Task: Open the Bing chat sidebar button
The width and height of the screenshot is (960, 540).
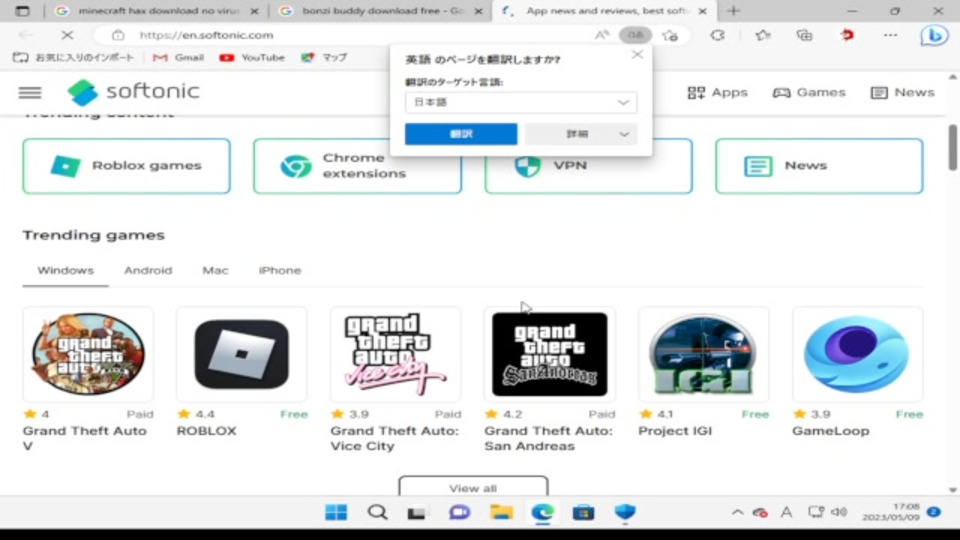Action: click(934, 36)
